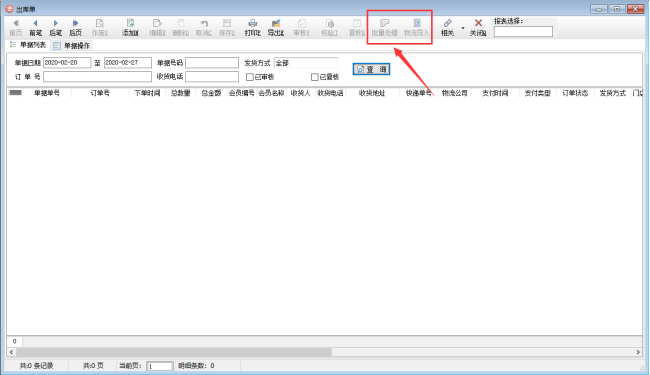Click the 订单号 input field

click(x=97, y=77)
